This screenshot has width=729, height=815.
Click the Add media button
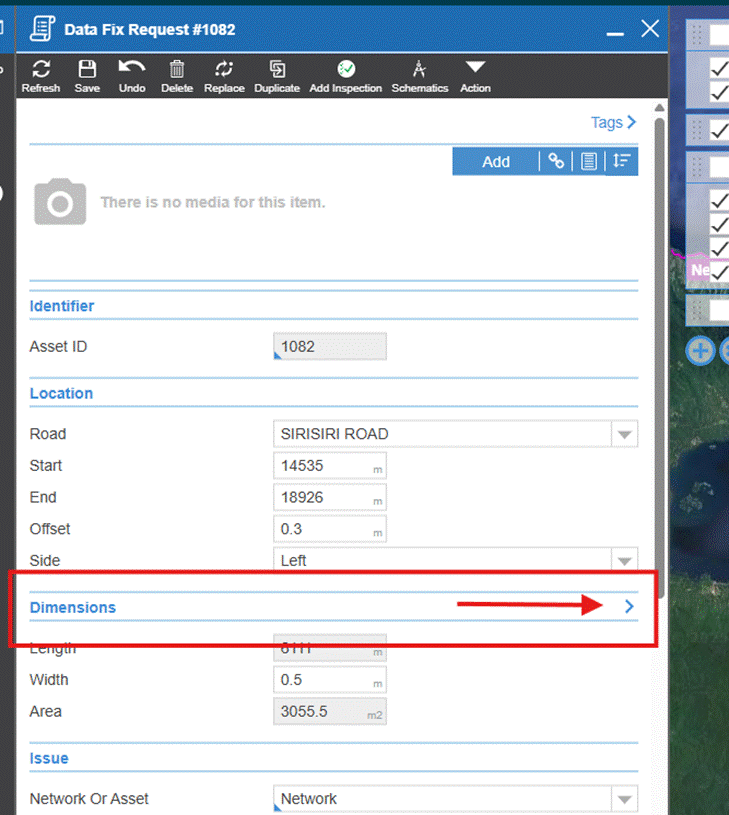pyautogui.click(x=496, y=162)
